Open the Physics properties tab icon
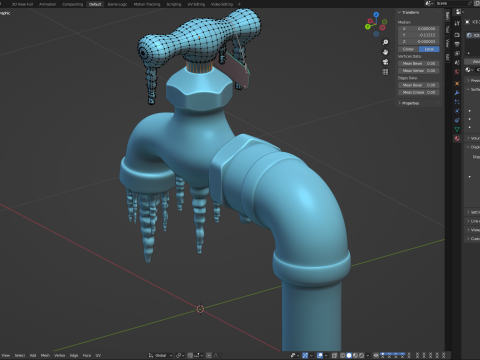 coord(457,111)
